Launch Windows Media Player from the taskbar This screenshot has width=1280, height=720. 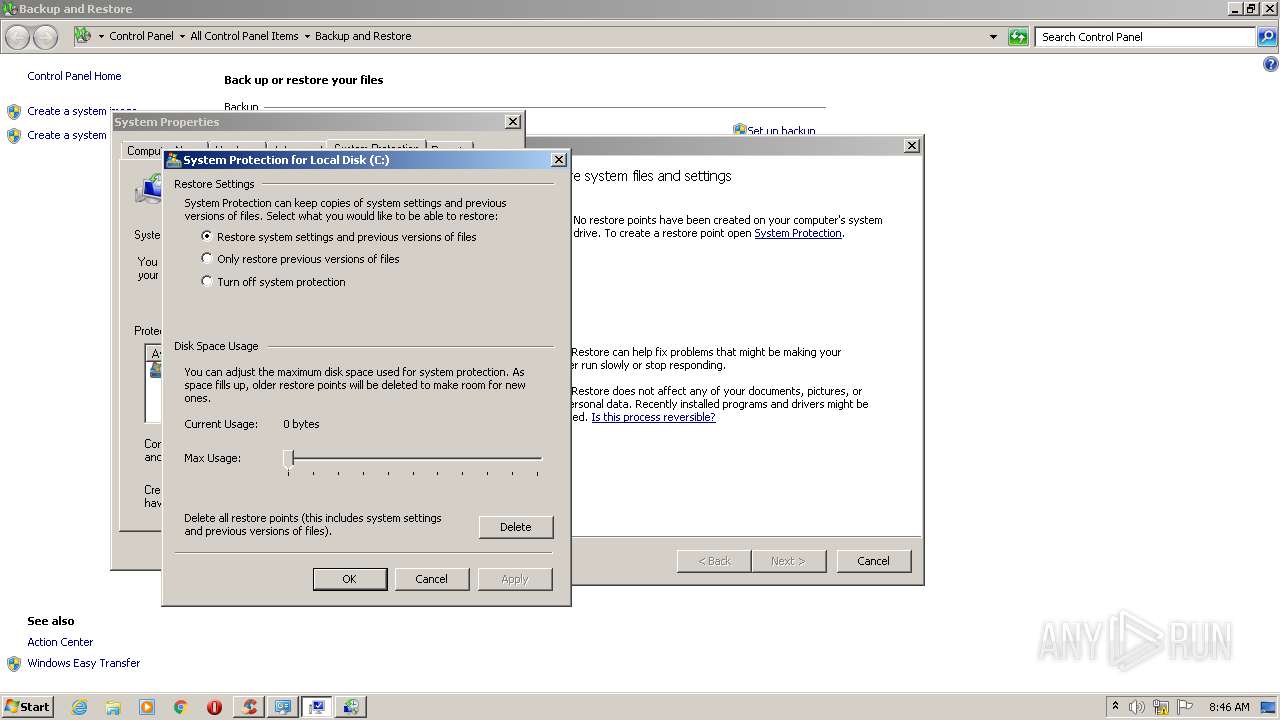147,707
